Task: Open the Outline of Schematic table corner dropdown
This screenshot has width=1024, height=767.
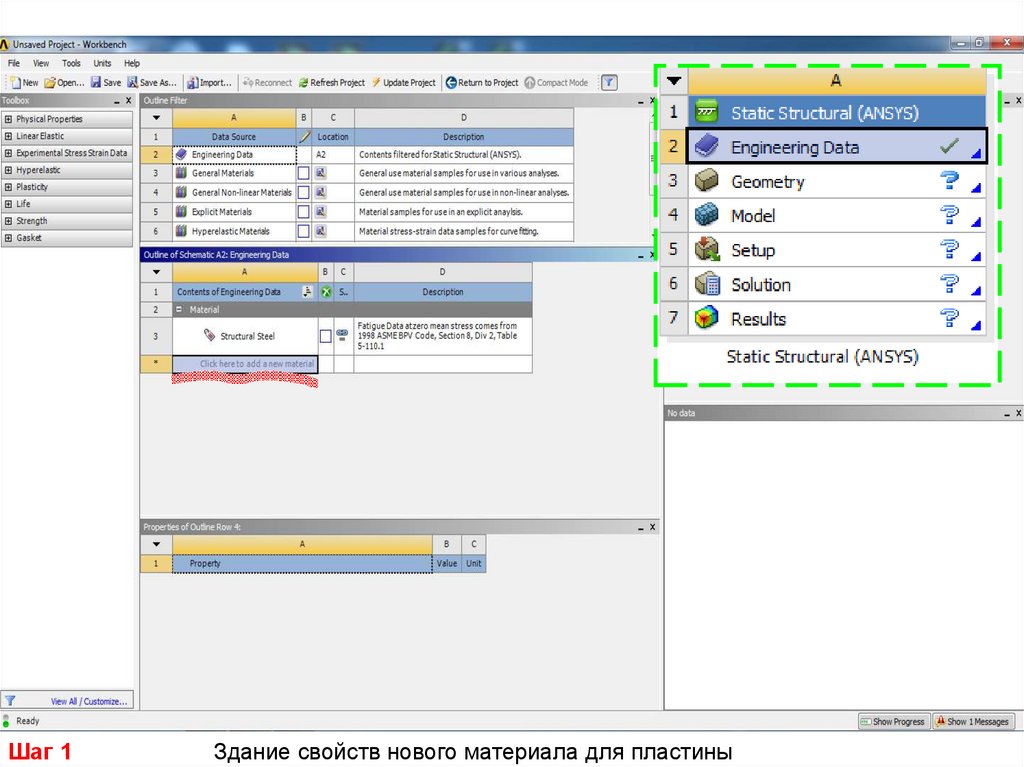Action: click(156, 272)
